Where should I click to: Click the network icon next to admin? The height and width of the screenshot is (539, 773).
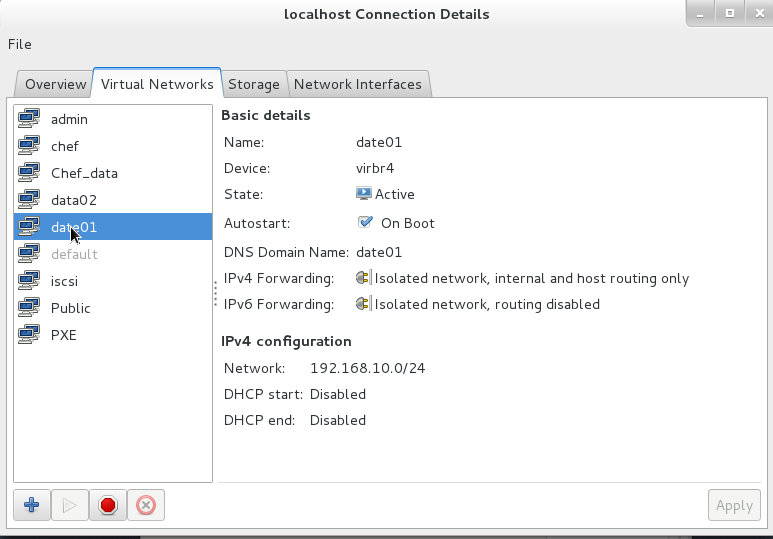click(29, 119)
